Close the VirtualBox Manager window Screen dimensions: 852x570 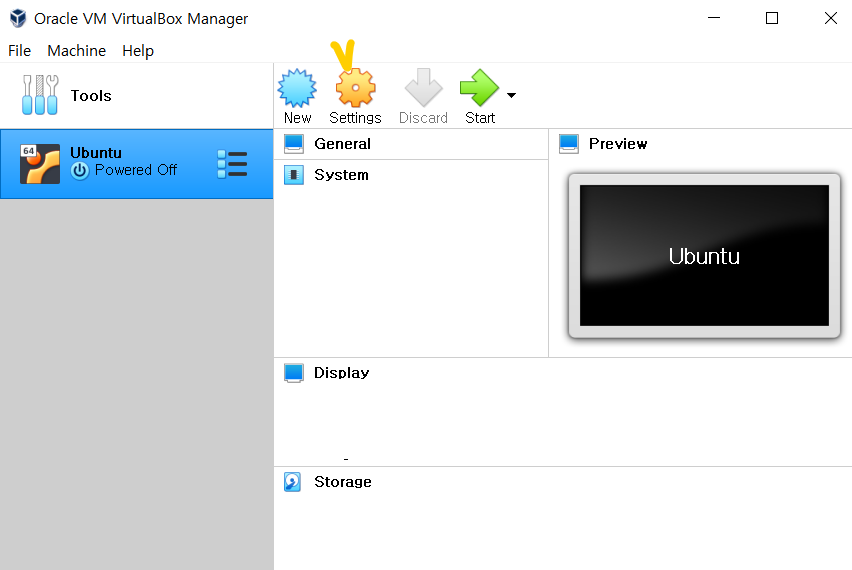tap(831, 18)
